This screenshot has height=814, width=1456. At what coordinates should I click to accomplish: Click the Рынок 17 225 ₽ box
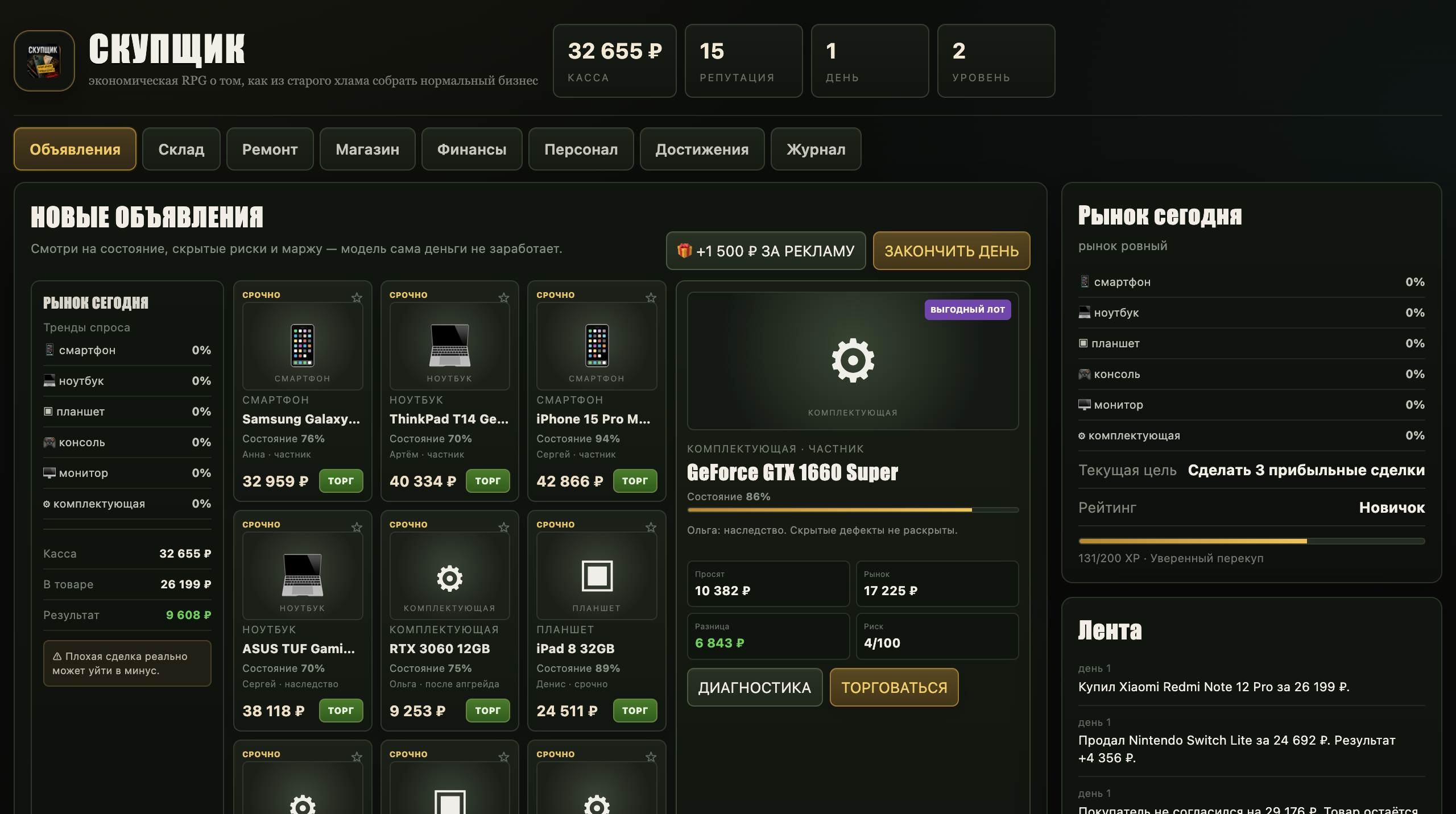pyautogui.click(x=937, y=584)
